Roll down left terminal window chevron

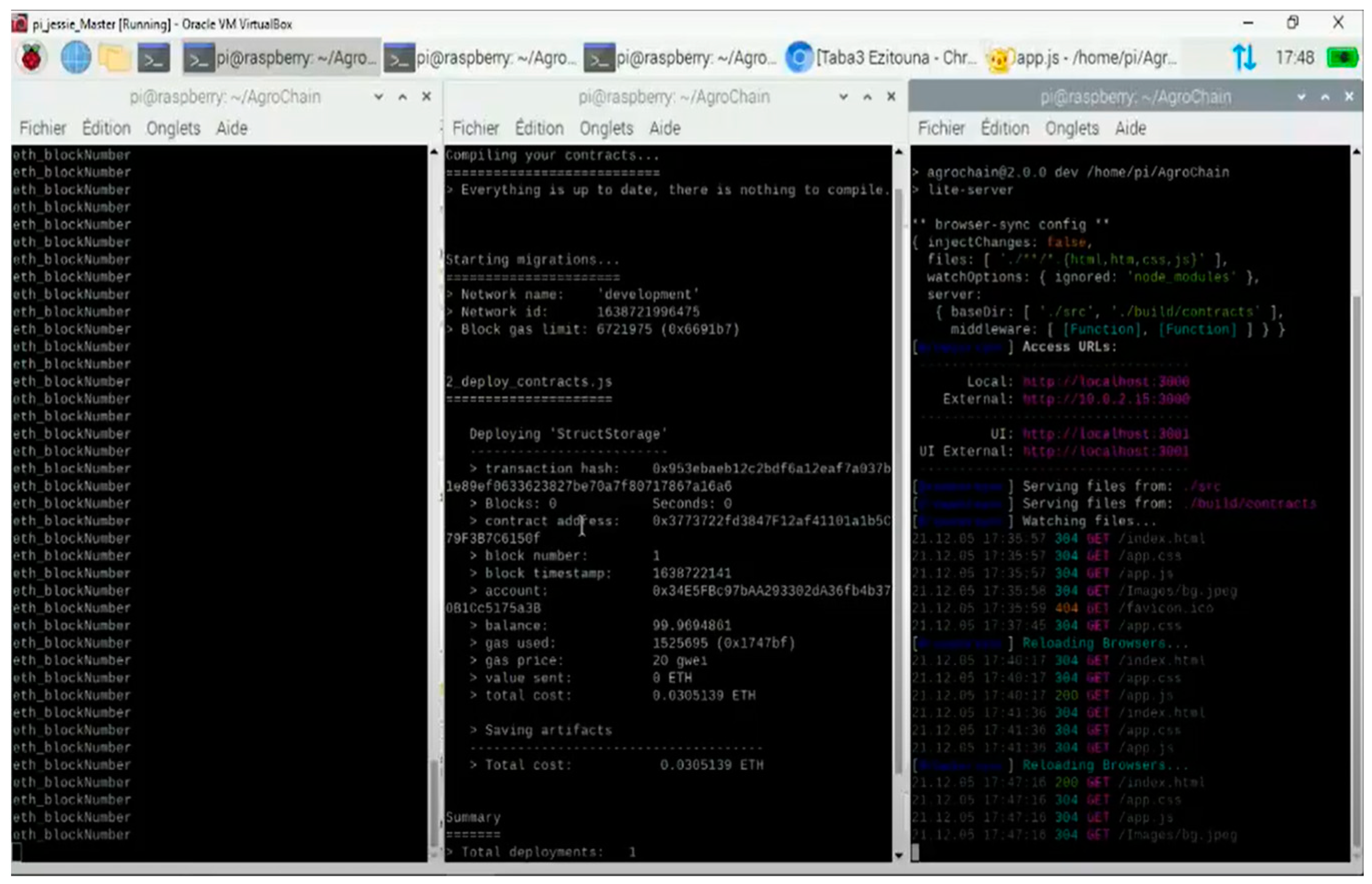(379, 97)
